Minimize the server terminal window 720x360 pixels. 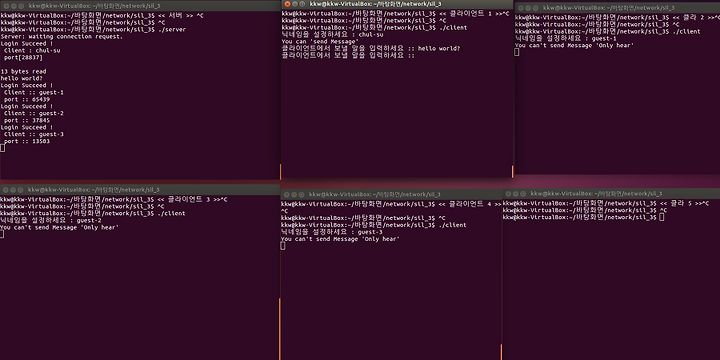tap(13, 6)
